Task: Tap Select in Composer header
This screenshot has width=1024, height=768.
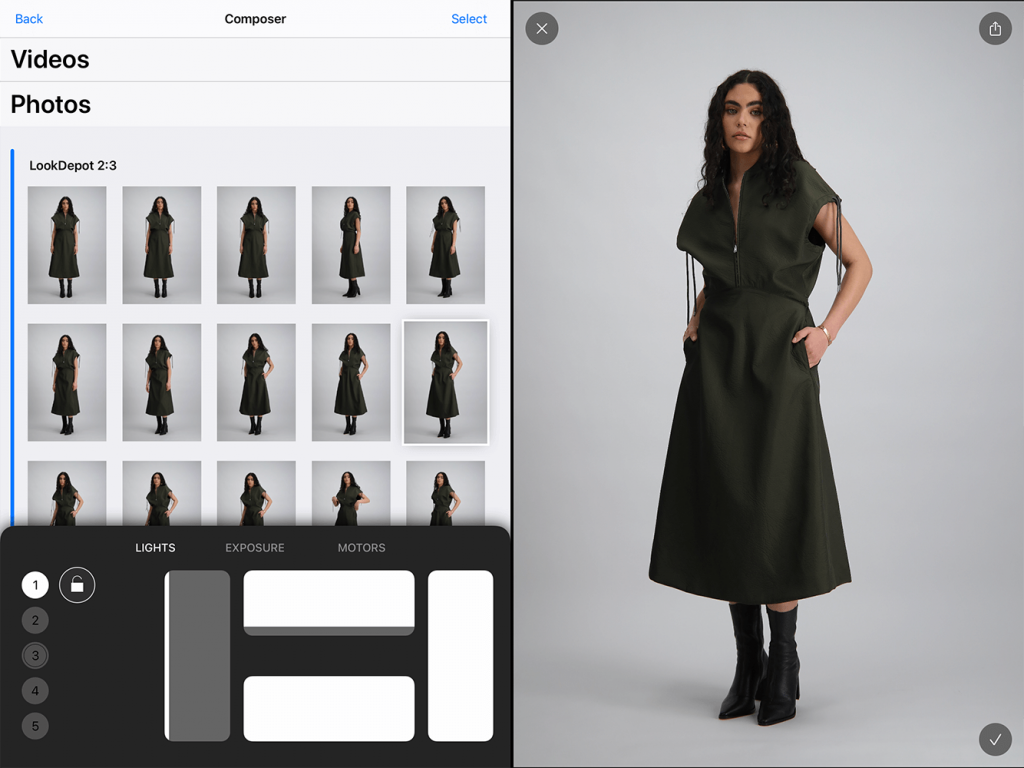Action: [x=469, y=19]
